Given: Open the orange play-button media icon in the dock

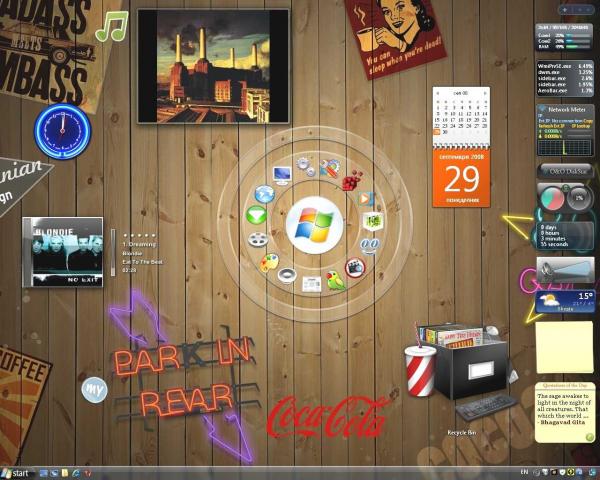Looking at the screenshot, I should [x=365, y=199].
